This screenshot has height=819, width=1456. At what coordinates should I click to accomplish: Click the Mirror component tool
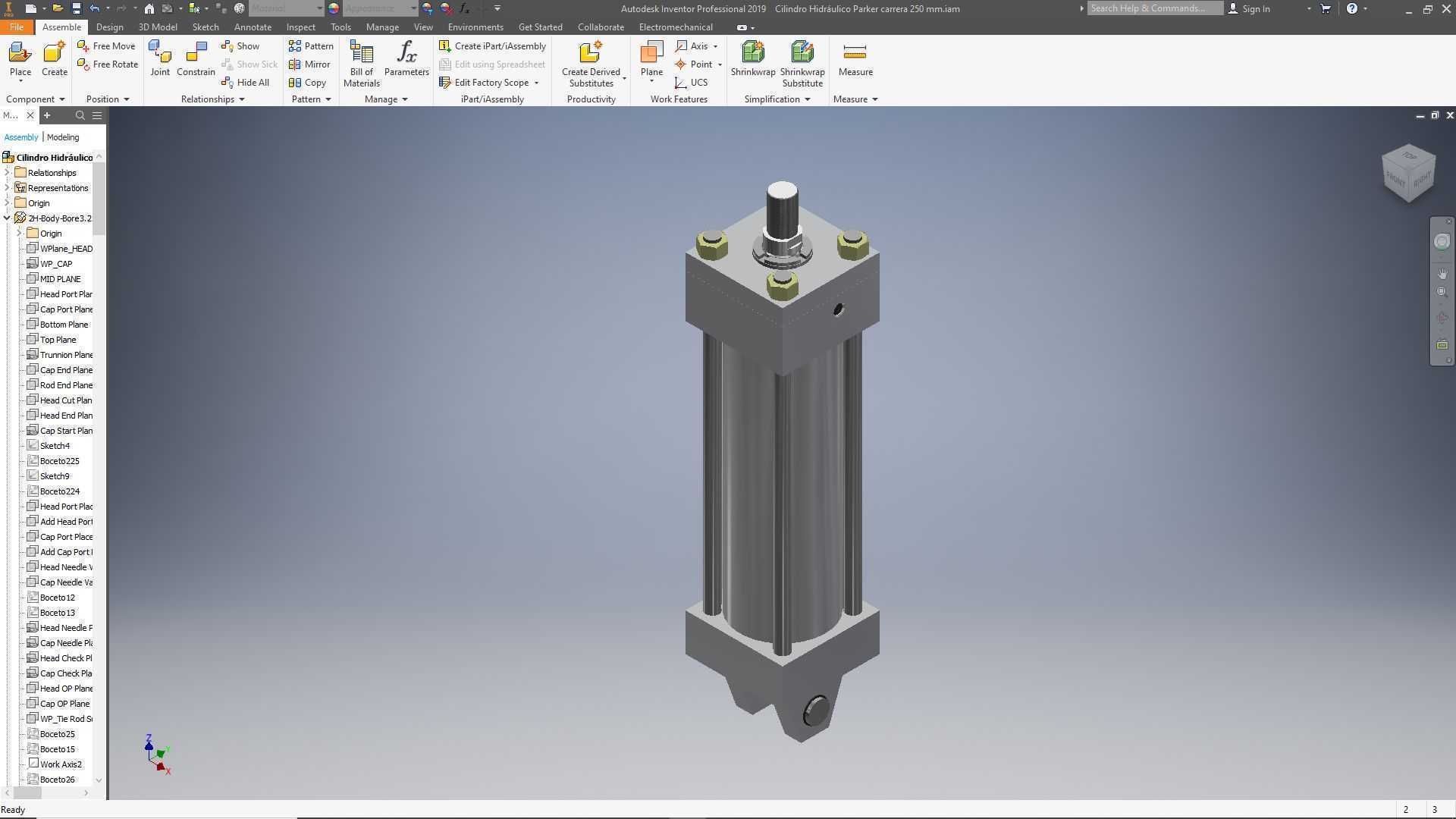(x=309, y=64)
